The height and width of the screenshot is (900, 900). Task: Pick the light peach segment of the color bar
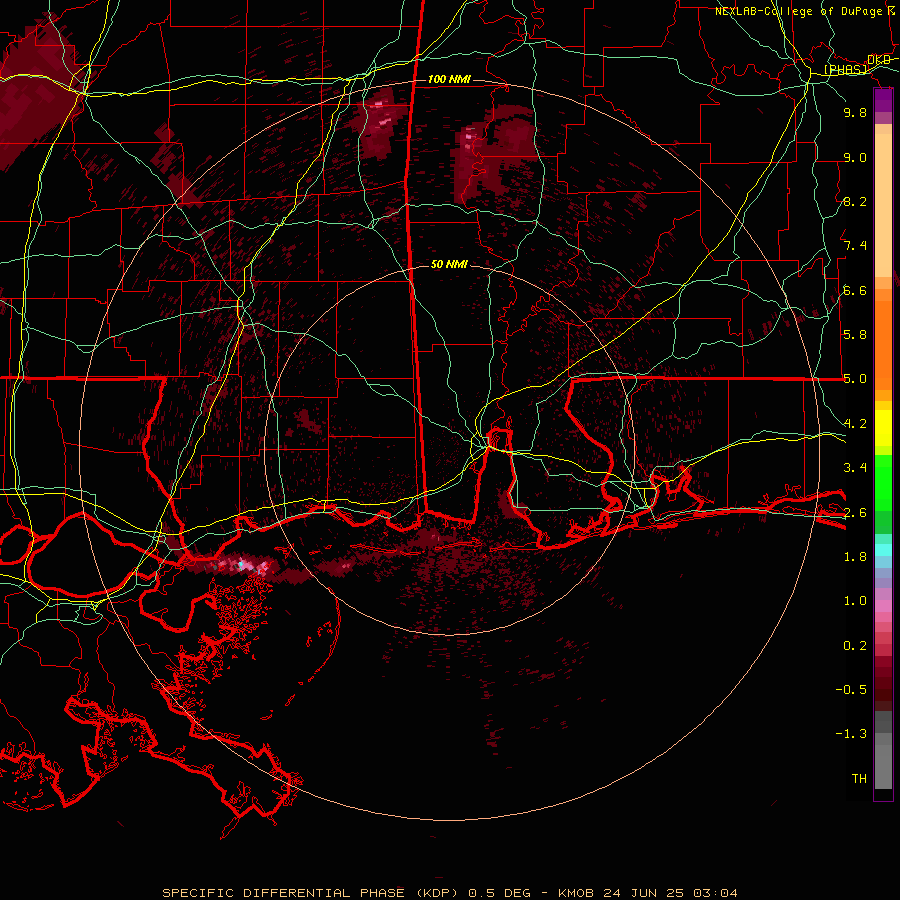[x=883, y=207]
